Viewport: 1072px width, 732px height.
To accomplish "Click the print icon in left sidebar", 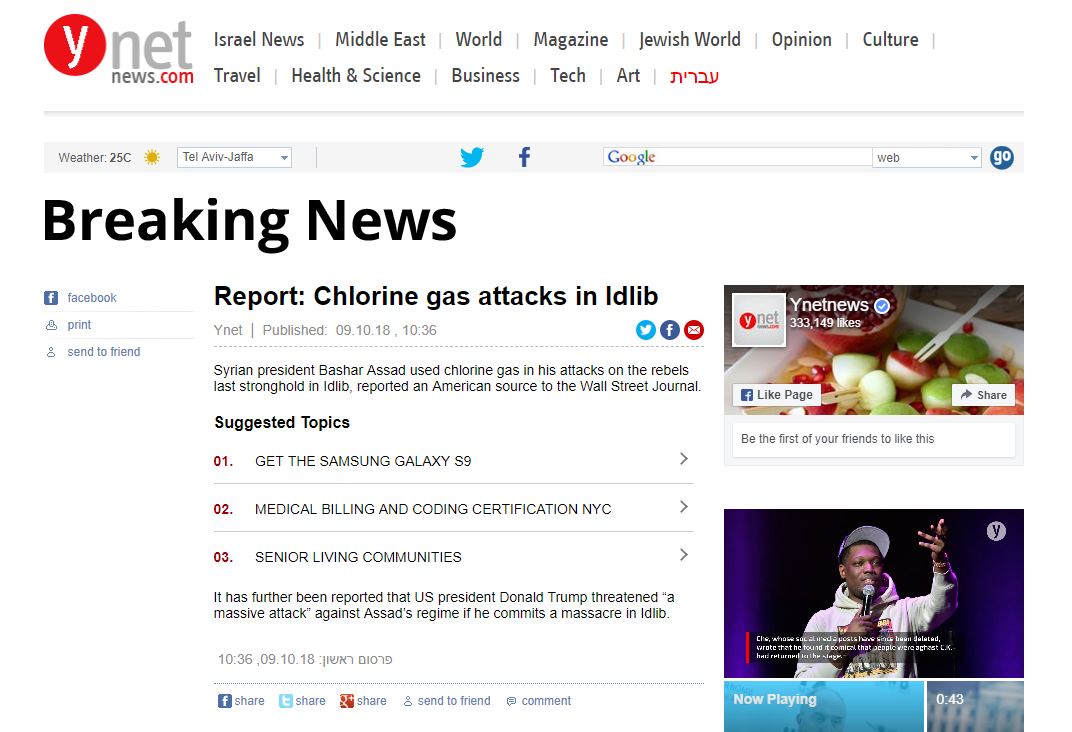I will pos(52,325).
